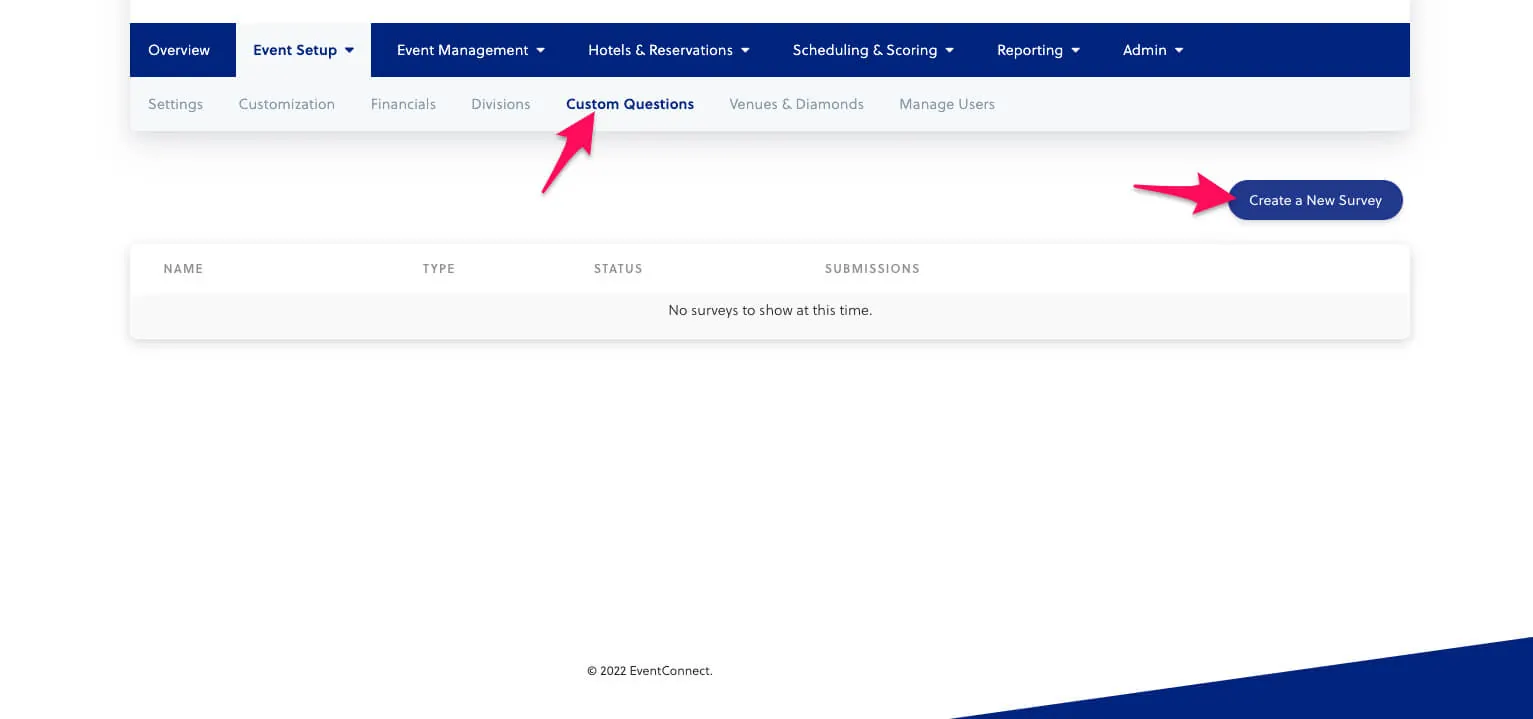Open the Hotels & Reservations dropdown menu
Screen dimensions: 1533x719
[x=668, y=50]
